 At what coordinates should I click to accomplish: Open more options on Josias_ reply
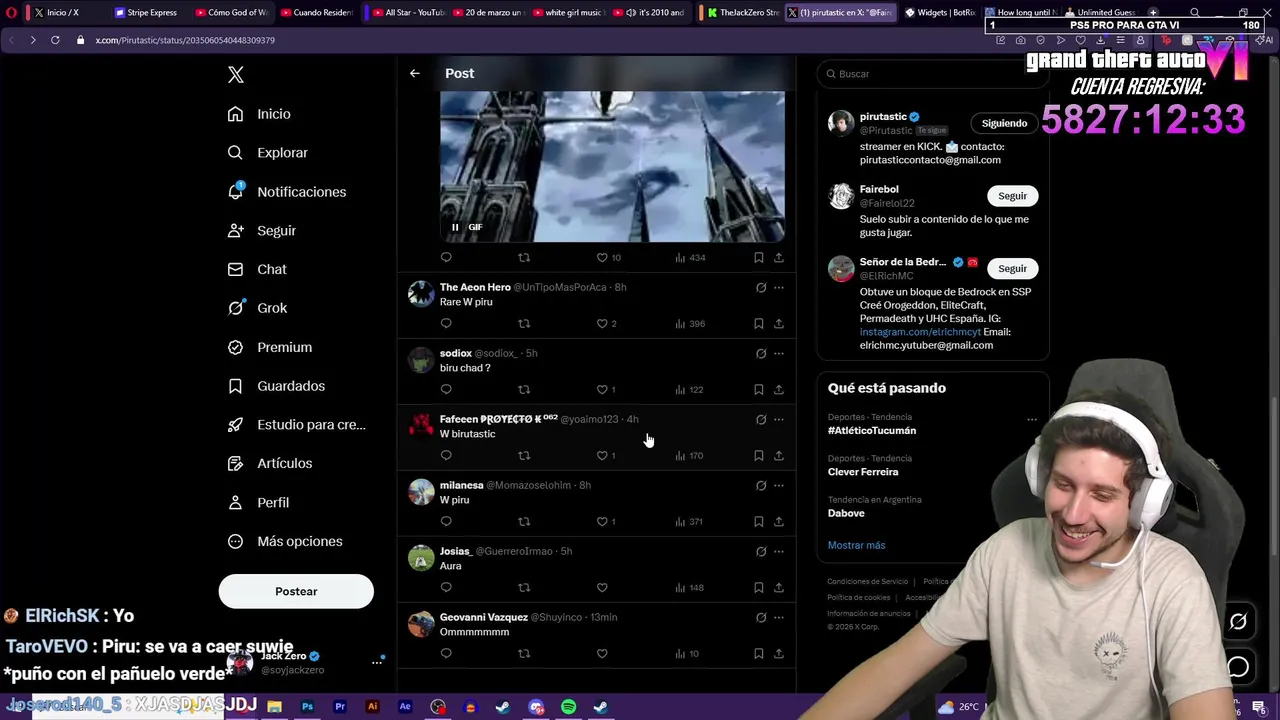point(779,551)
